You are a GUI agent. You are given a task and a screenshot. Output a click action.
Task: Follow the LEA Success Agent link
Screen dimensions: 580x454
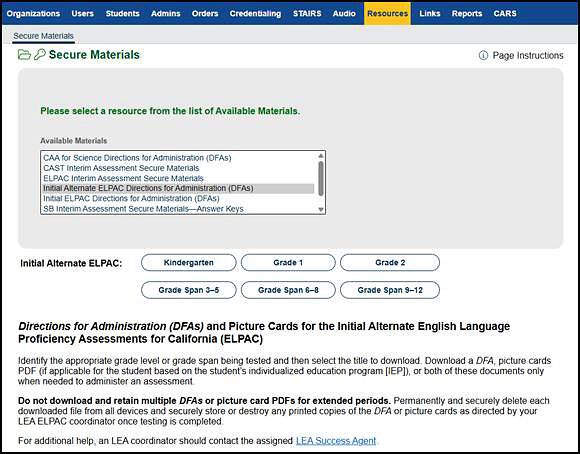(336, 441)
